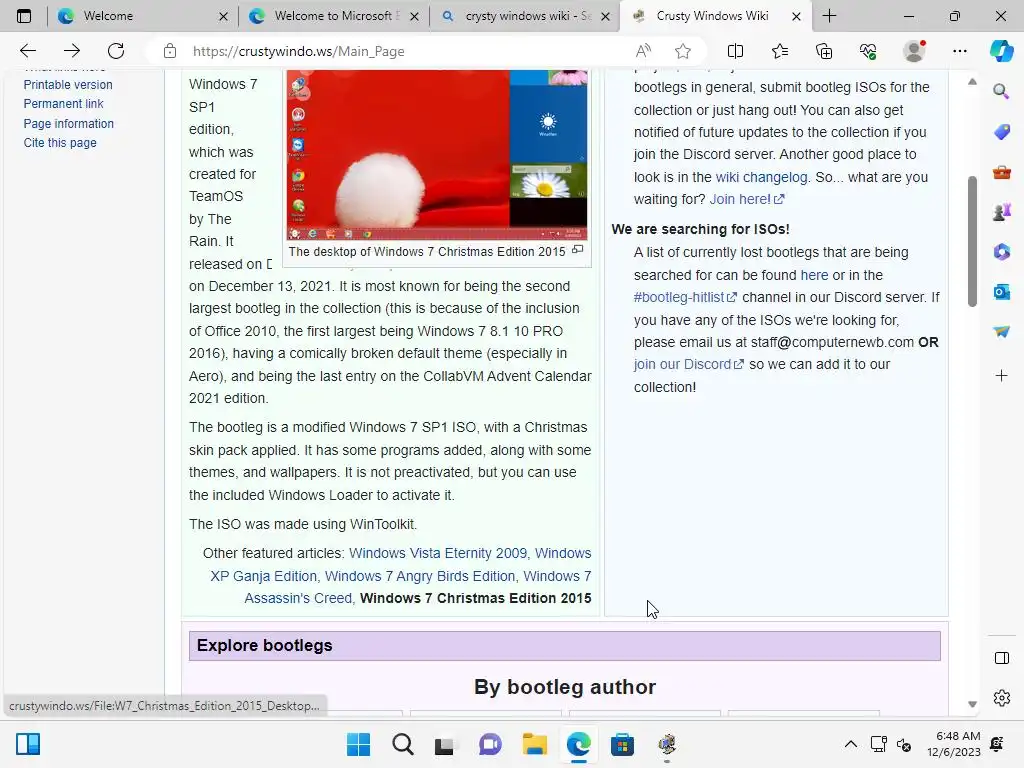Open the wiki changelog link

pyautogui.click(x=761, y=177)
